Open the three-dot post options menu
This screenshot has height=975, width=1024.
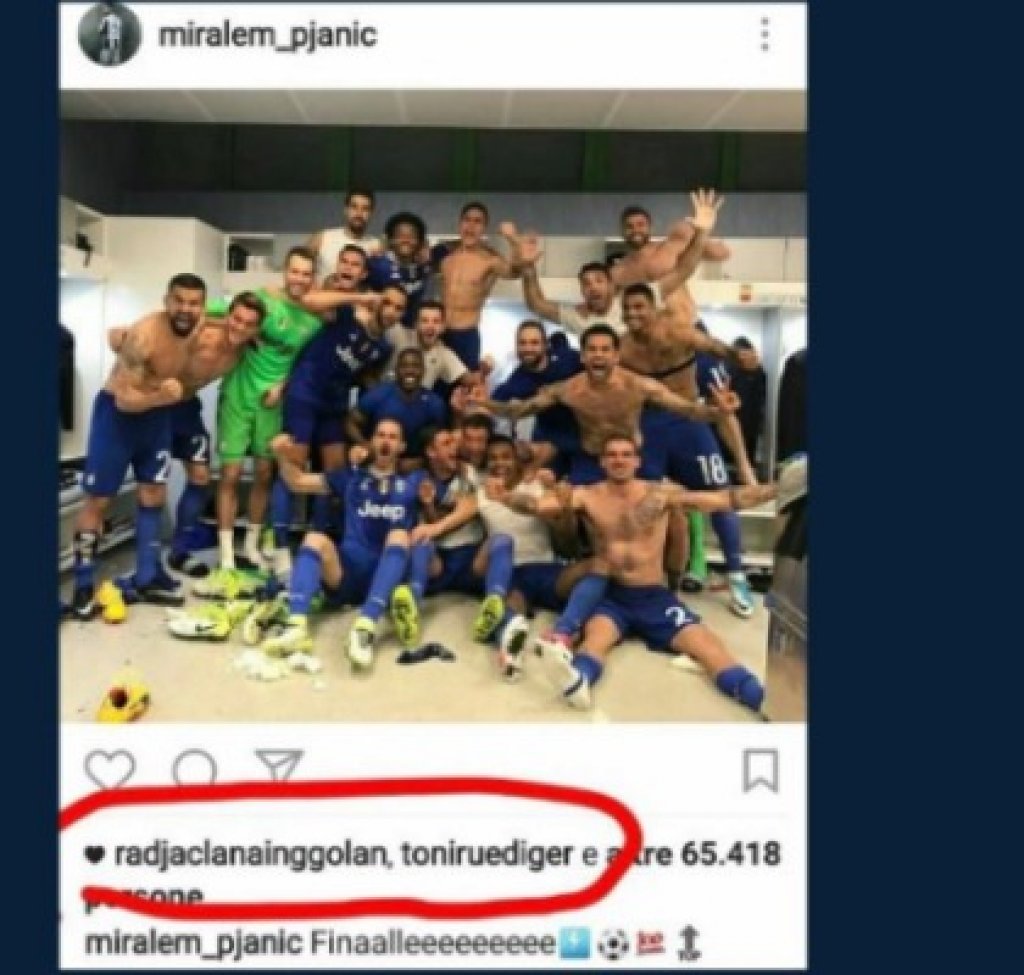[x=765, y=34]
